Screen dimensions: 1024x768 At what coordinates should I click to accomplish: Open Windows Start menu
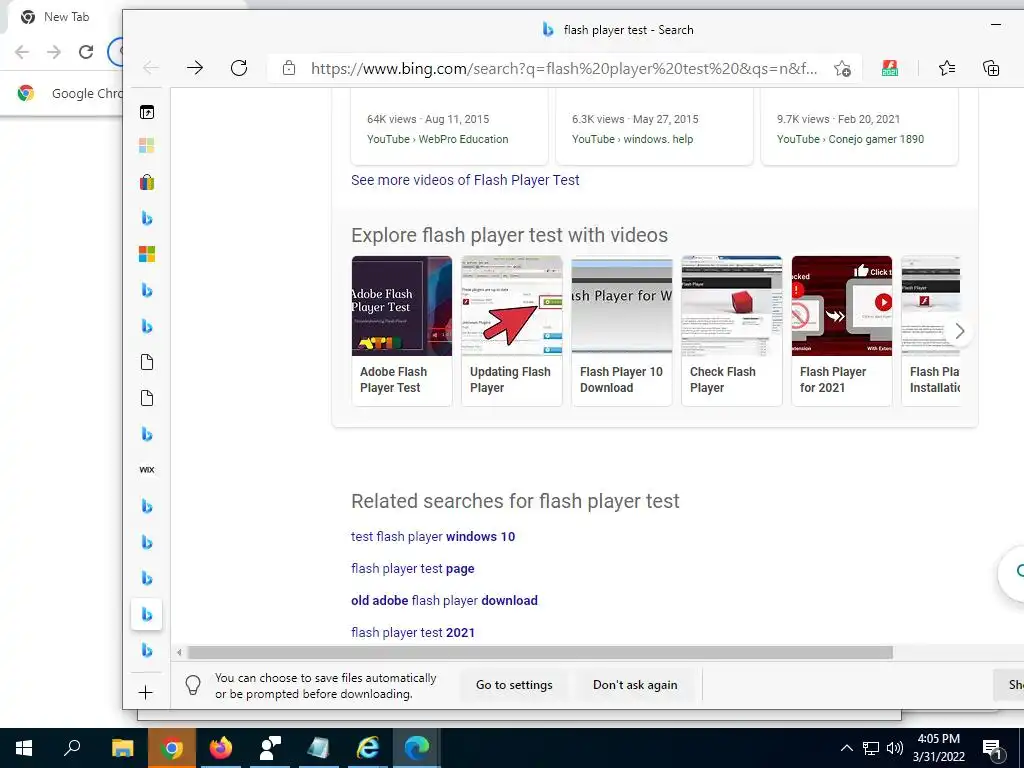(x=24, y=748)
